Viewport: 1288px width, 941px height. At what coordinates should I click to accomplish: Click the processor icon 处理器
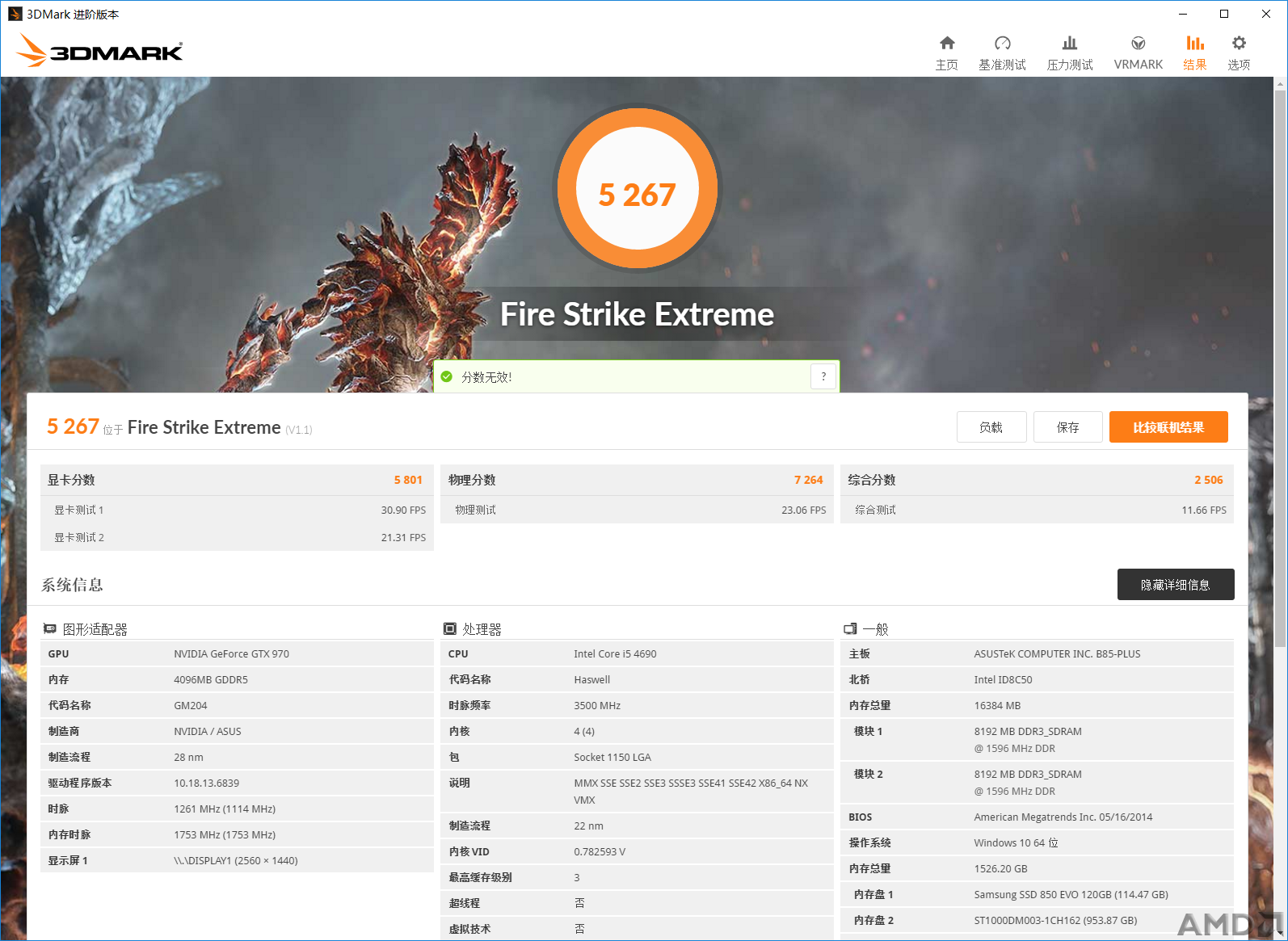point(450,628)
